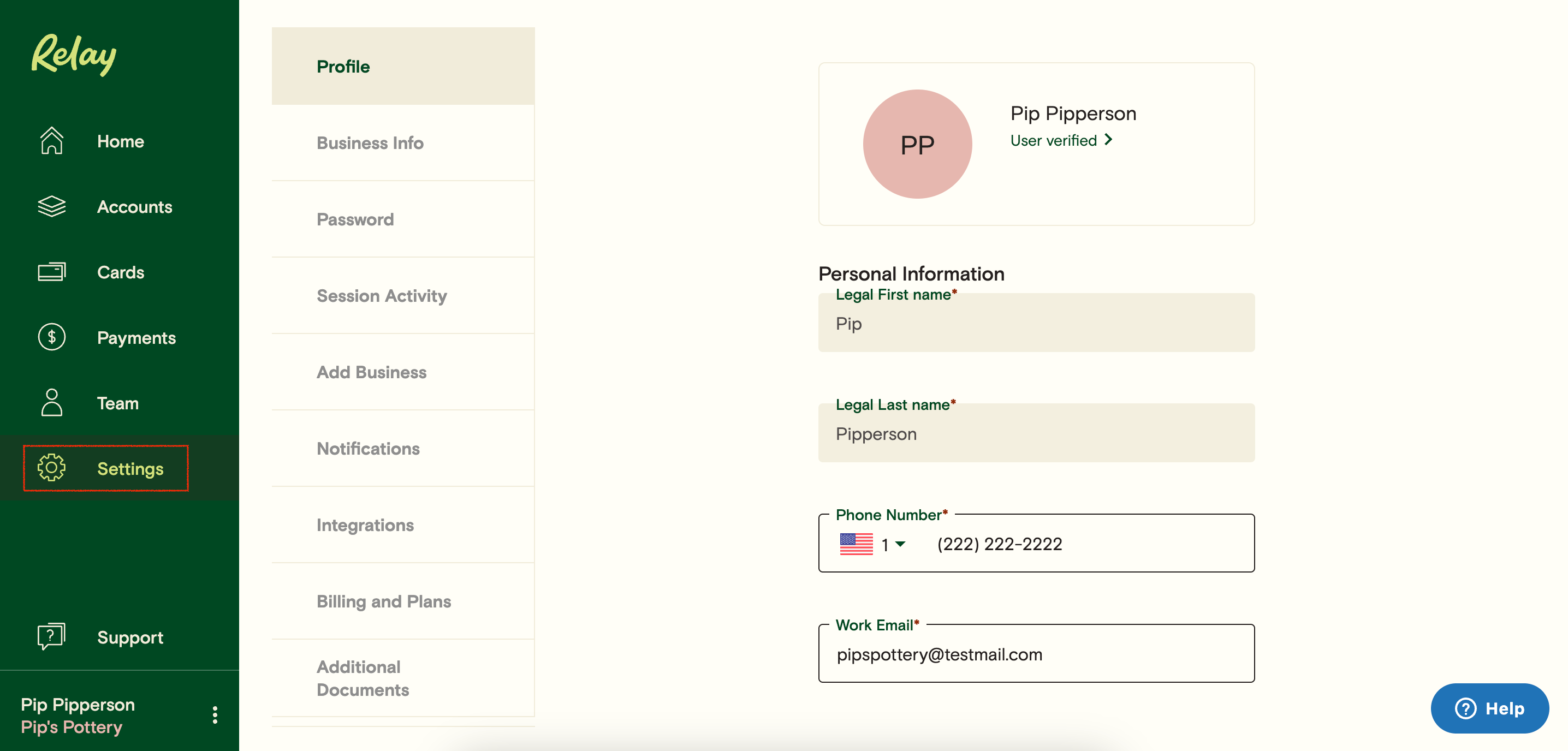
Task: Click the Legal First name field
Action: (1035, 324)
